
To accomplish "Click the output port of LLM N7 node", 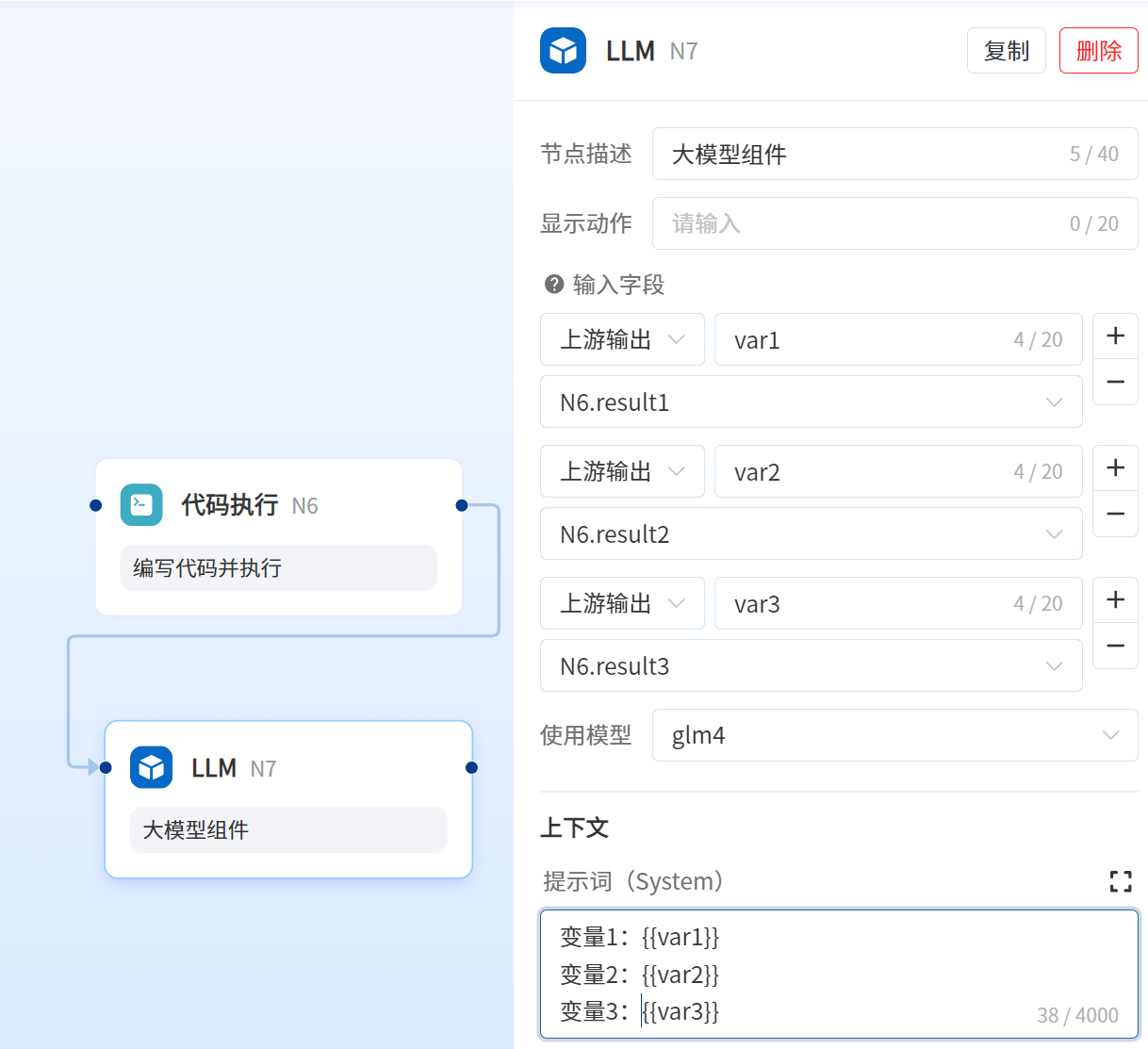I will pos(471,767).
